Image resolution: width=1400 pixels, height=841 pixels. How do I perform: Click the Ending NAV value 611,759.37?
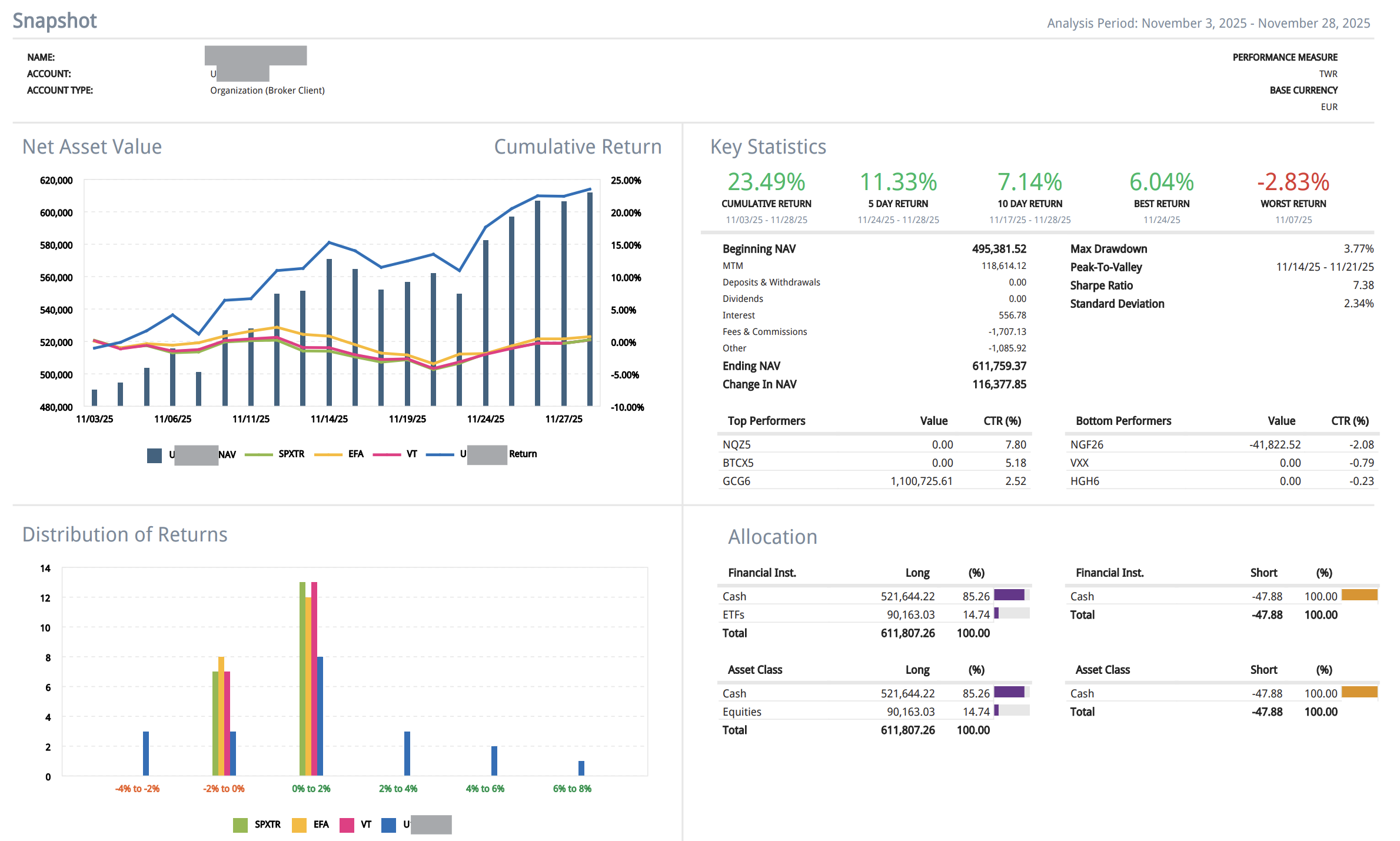(999, 366)
